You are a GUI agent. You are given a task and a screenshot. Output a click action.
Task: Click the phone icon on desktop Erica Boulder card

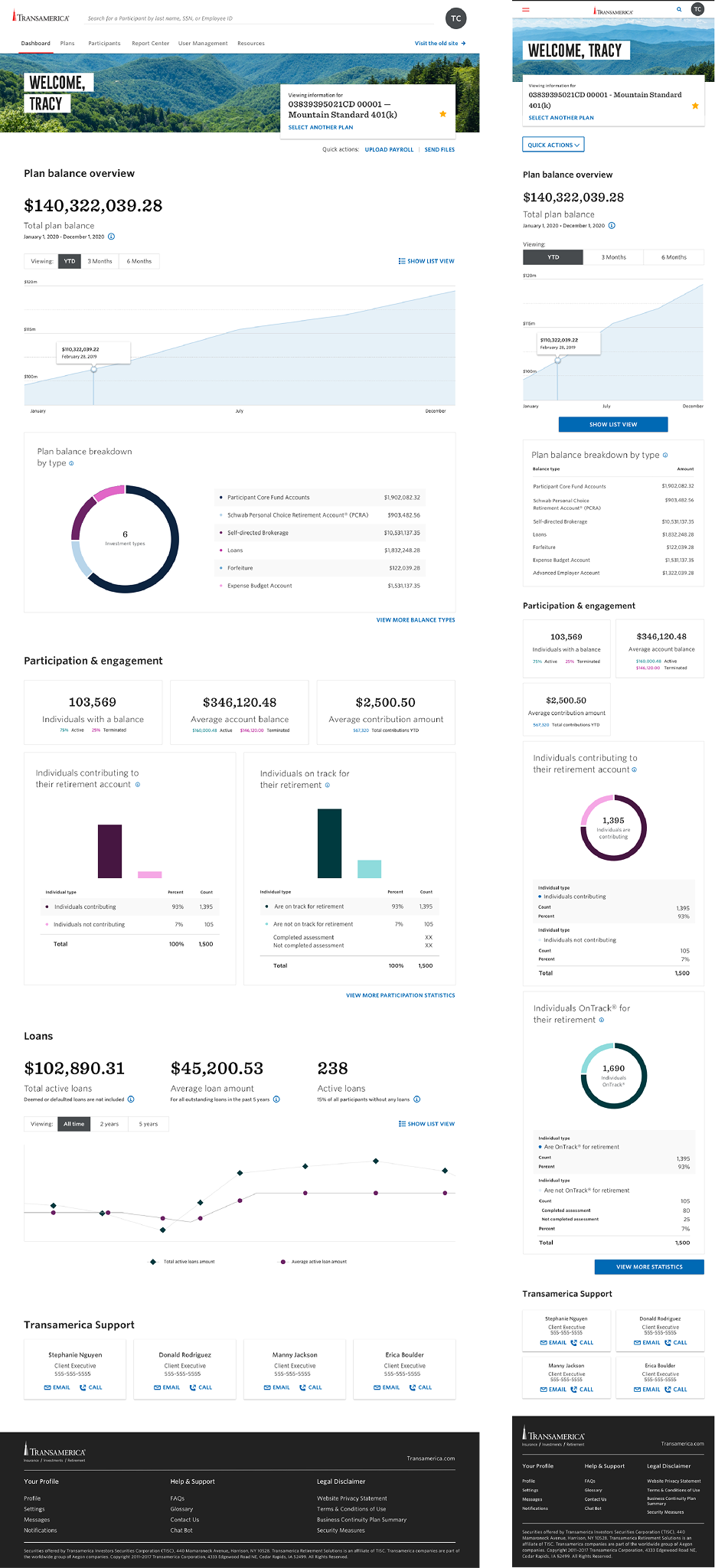(x=413, y=1387)
